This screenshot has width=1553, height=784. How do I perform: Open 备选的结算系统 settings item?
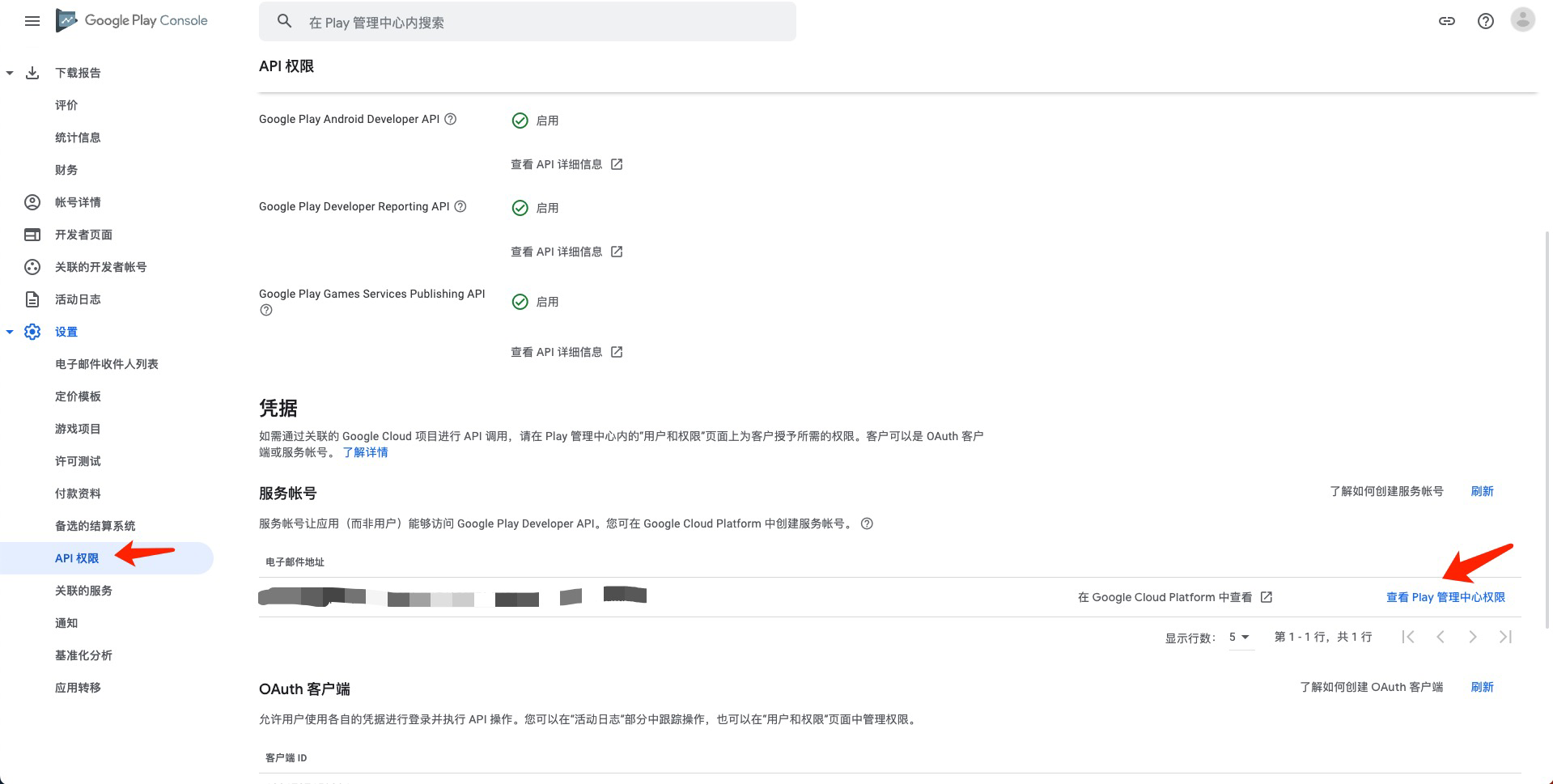[x=95, y=526]
